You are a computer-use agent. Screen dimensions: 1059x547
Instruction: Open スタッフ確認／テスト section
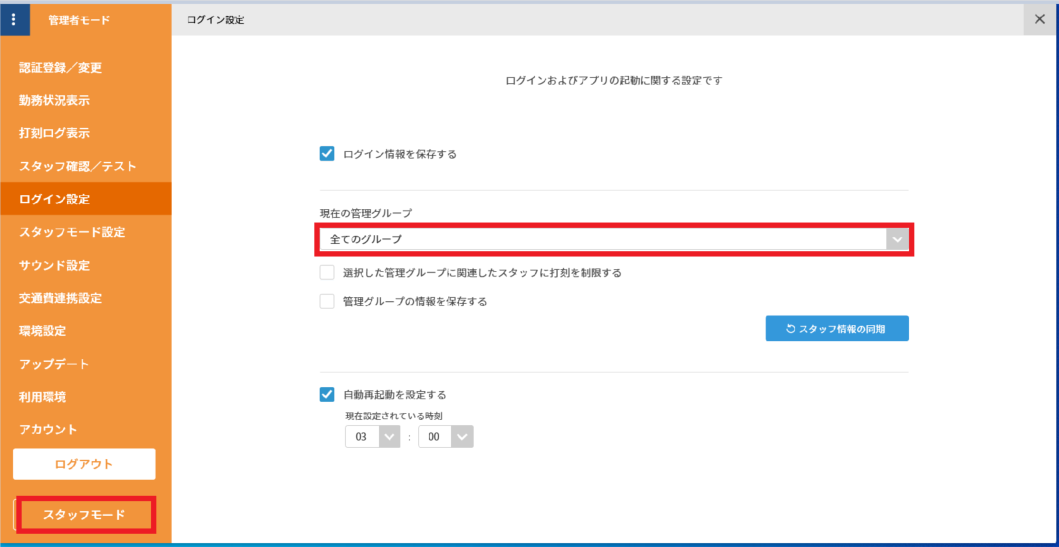(77, 166)
